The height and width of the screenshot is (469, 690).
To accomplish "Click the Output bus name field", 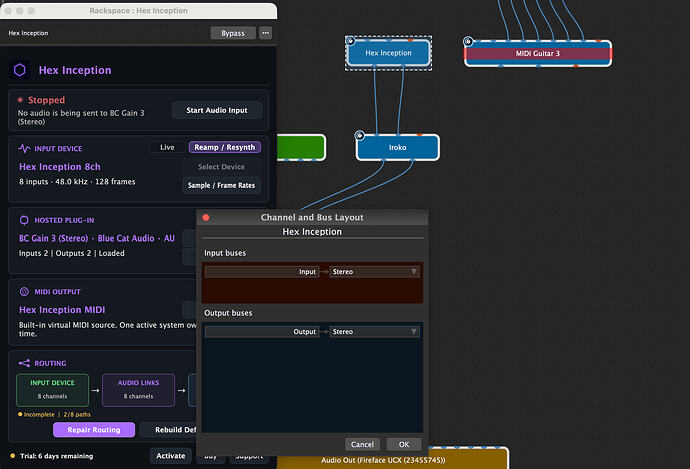I will tap(262, 332).
